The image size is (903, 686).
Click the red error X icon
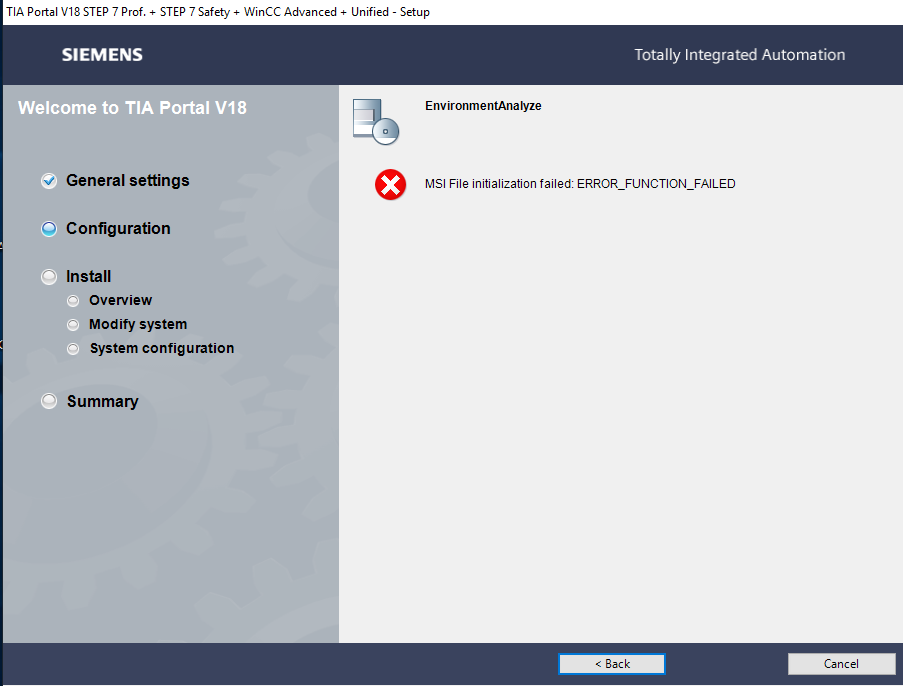(390, 184)
